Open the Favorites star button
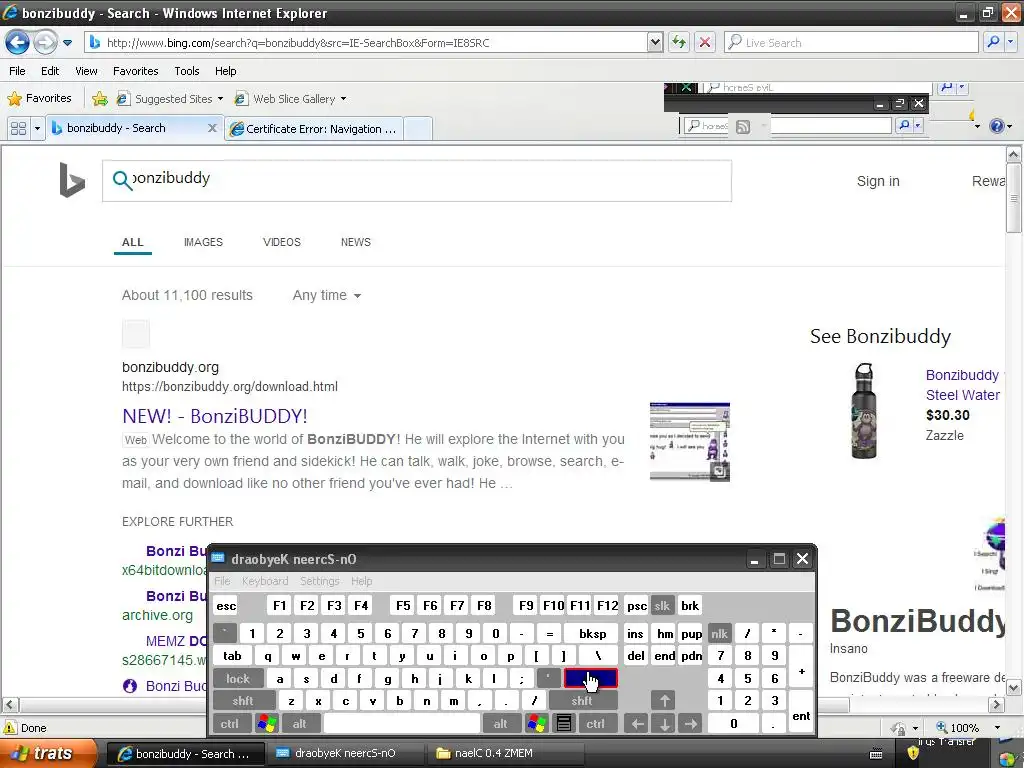 click(39, 99)
